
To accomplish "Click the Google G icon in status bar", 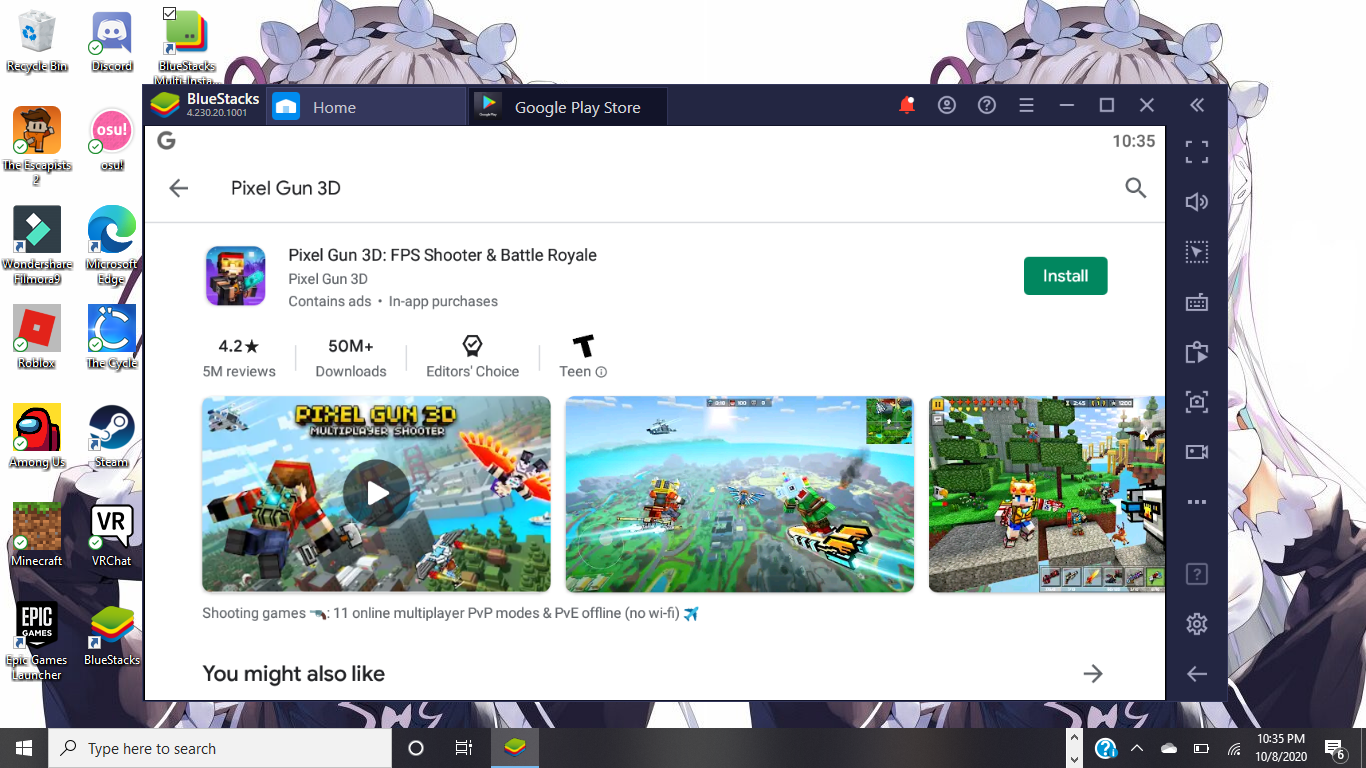I will coord(166,141).
